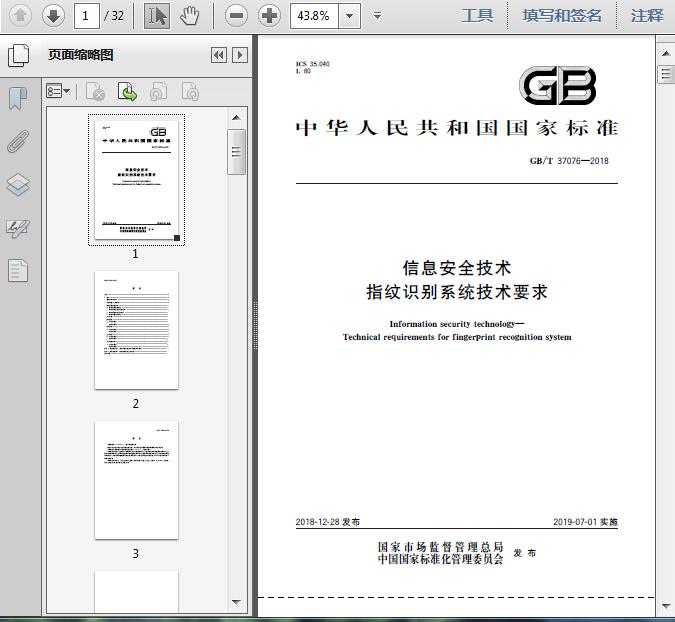Screen dimensions: 675x622
Task: Open the bookmarks panel
Action: point(18,98)
